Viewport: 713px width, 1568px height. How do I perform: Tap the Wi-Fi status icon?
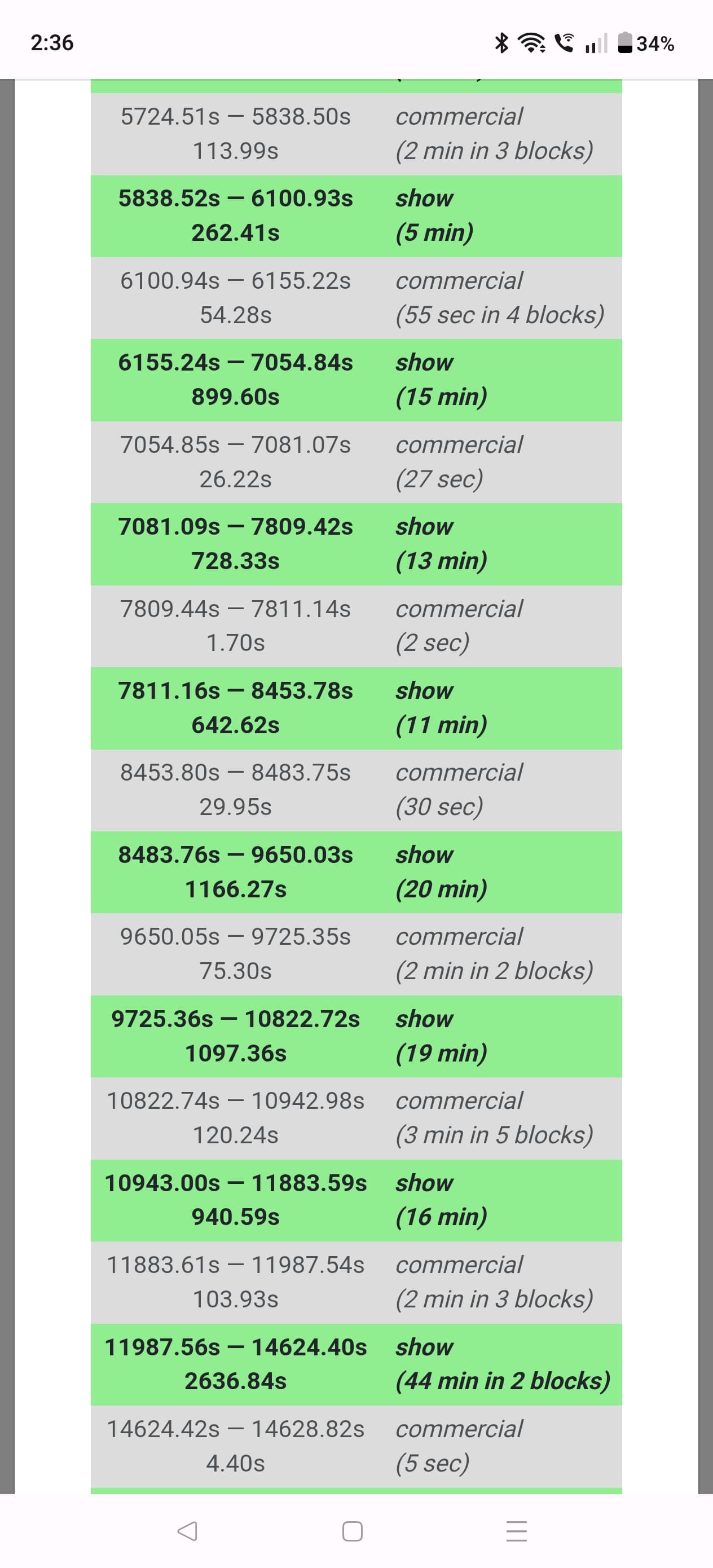pyautogui.click(x=531, y=43)
